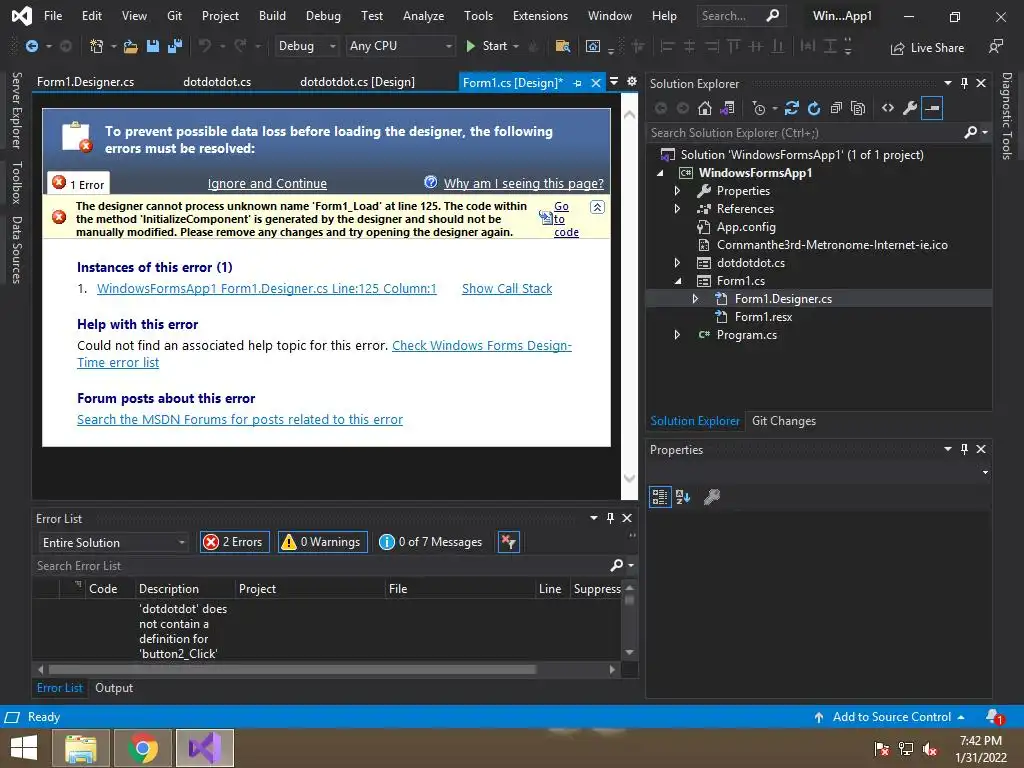Click Search Solution Explorer input field
Image resolution: width=1024 pixels, height=768 pixels.
coord(805,133)
